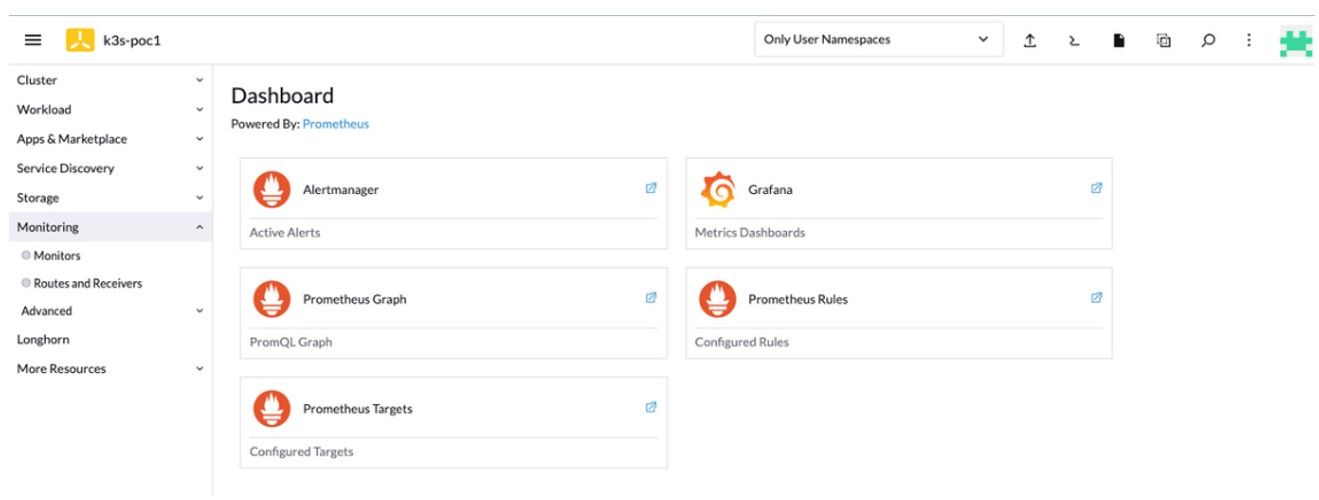Open the Only User Namespaces dropdown
The image size is (1319, 500).
tap(877, 40)
